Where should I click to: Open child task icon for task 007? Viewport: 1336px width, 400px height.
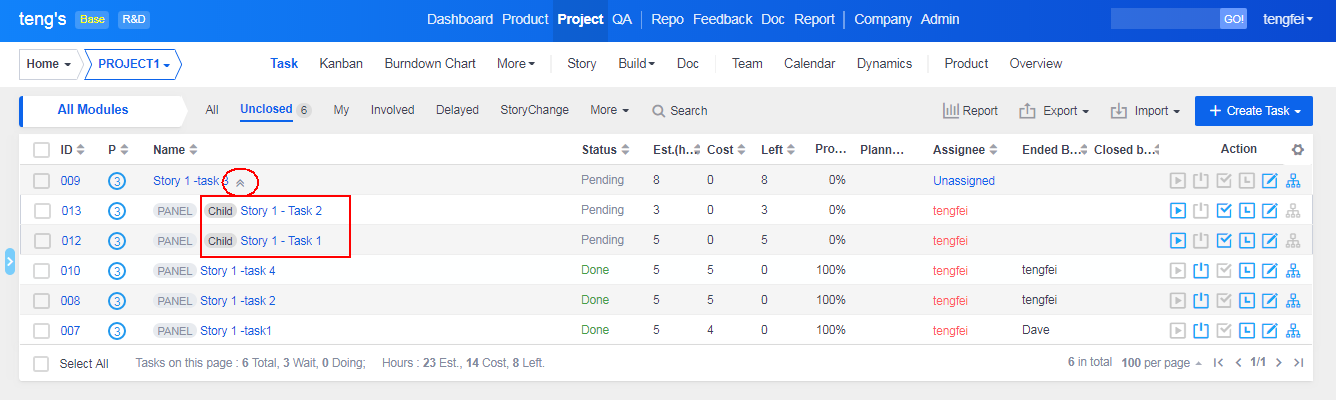click(1293, 331)
